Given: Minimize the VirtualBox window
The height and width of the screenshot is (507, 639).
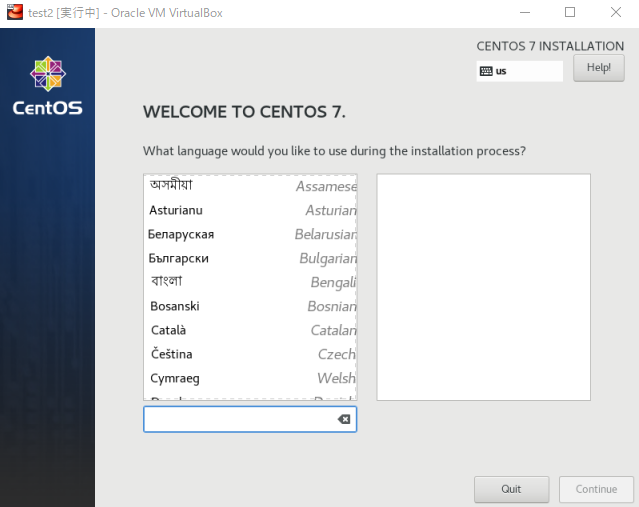Looking at the screenshot, I should (525, 13).
